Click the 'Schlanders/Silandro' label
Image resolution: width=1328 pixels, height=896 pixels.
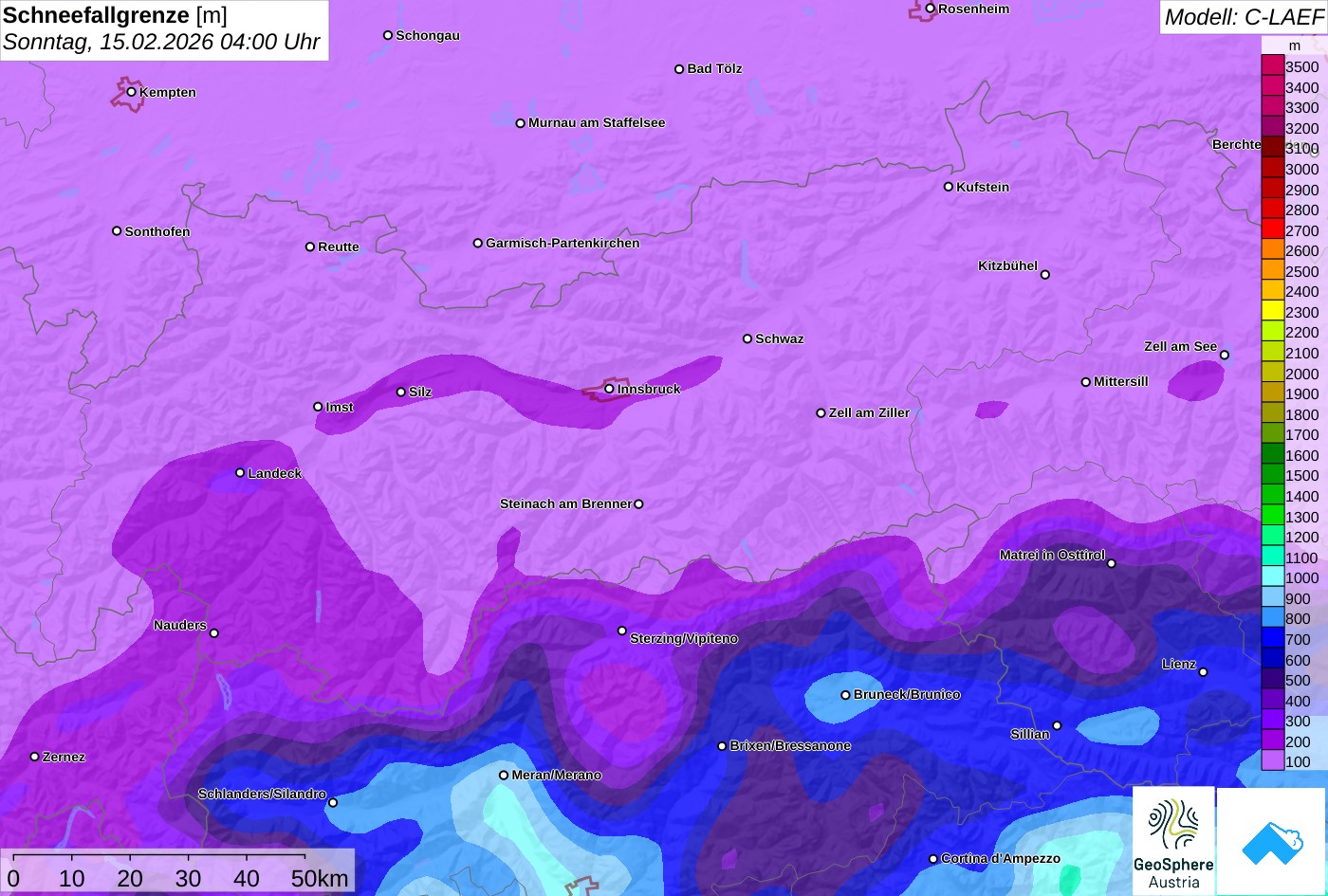[x=262, y=794]
